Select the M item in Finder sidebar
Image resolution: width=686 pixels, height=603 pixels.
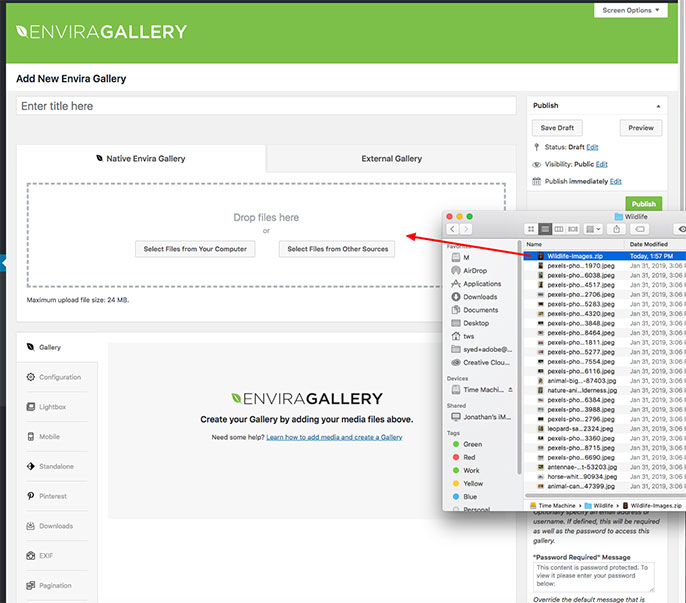coord(461,257)
